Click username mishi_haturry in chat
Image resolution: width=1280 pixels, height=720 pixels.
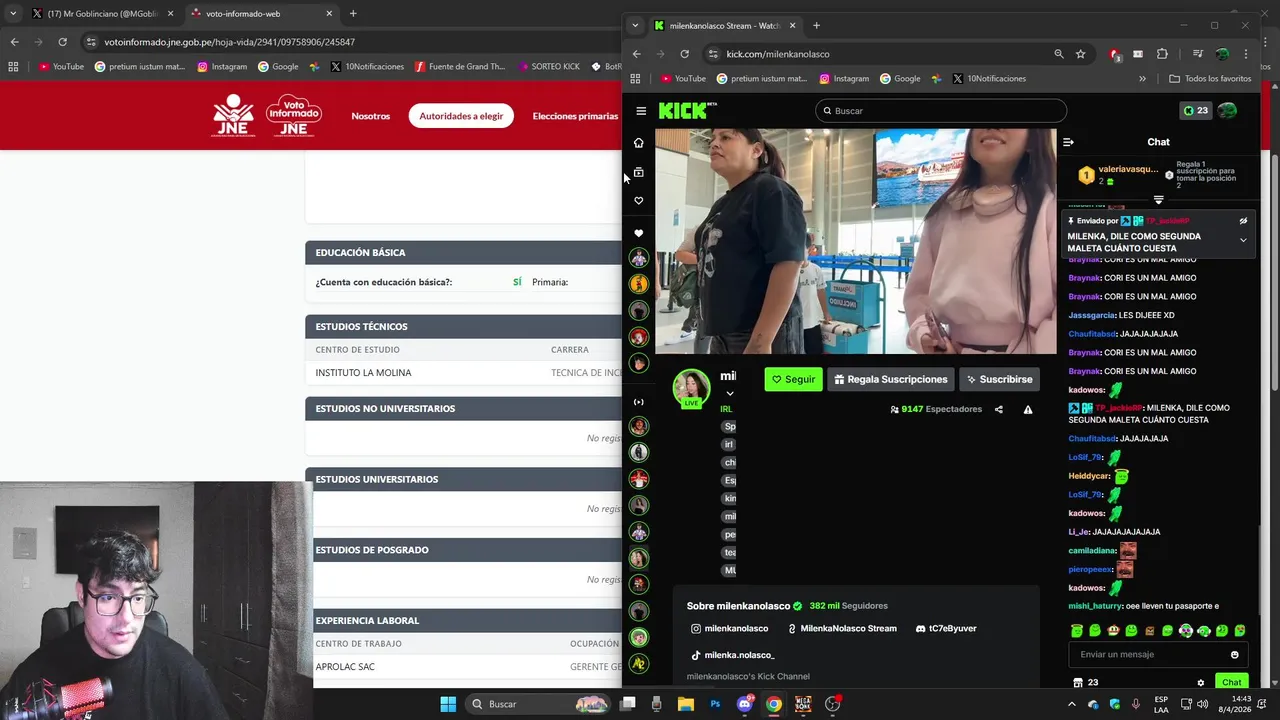point(1095,606)
